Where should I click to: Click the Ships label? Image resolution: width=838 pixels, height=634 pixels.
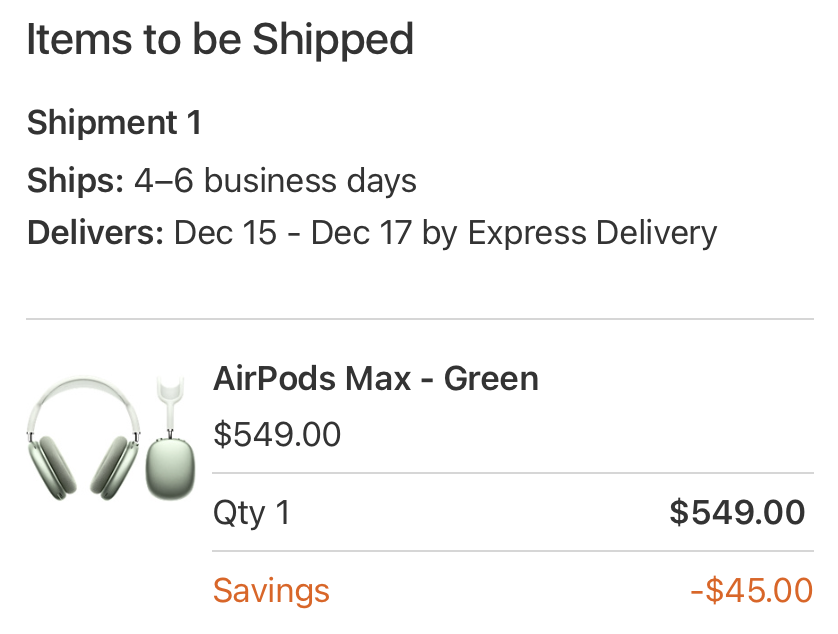[75, 181]
